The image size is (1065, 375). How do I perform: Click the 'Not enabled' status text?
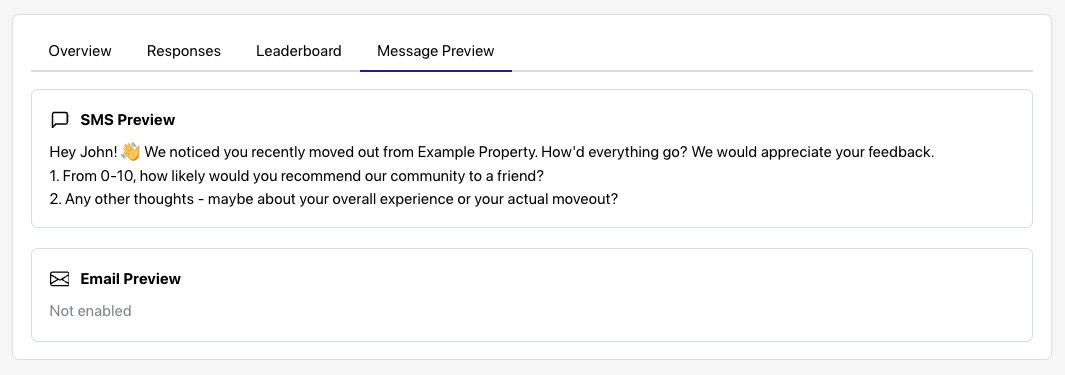coord(90,311)
